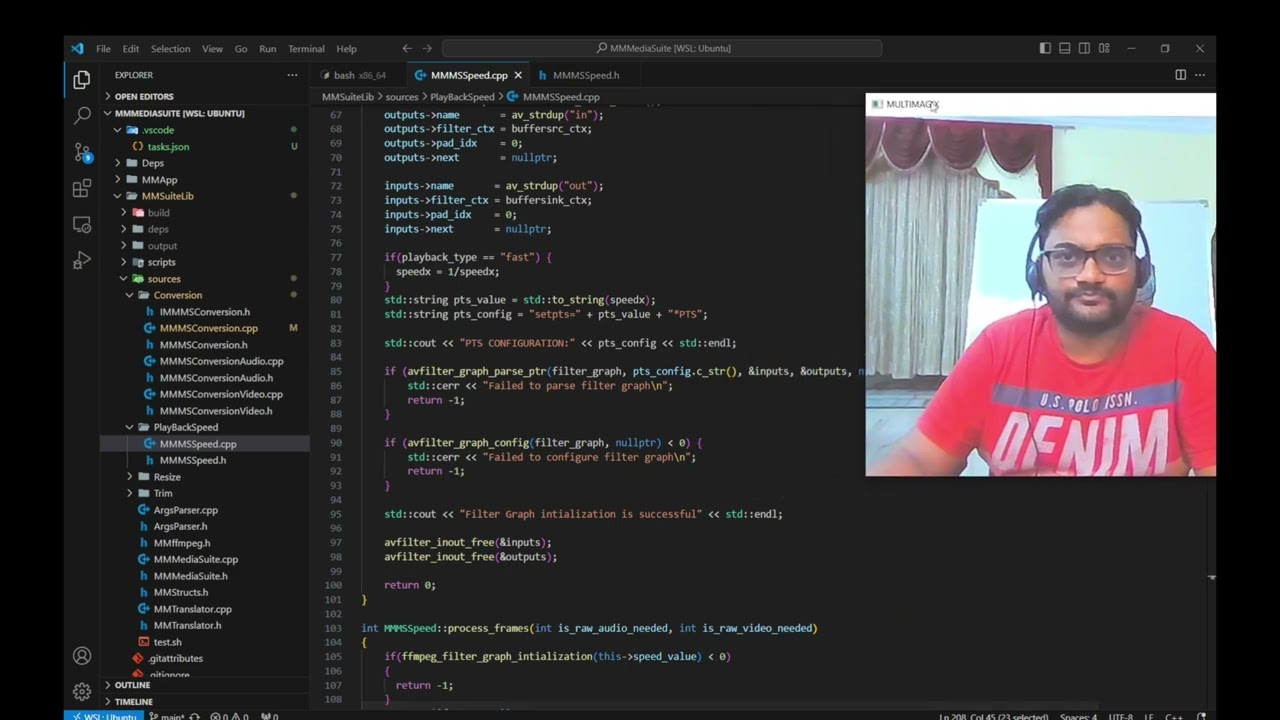Open the Selection menu
Screen dimensions: 1280x720
[x=170, y=48]
